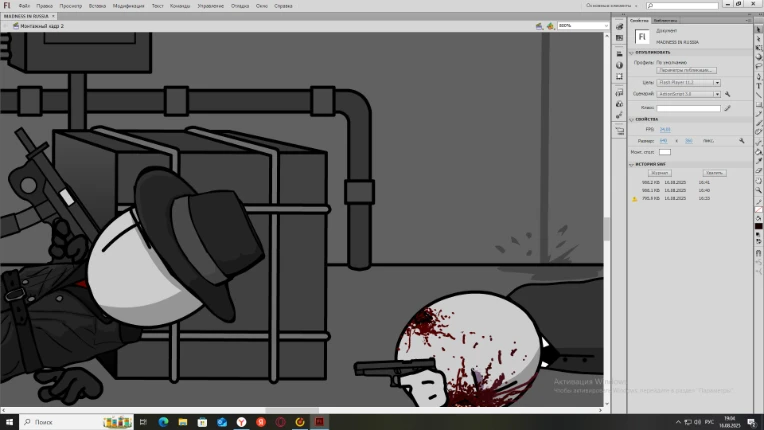The width and height of the screenshot is (764, 430).
Task: Click the edit class definition pencil icon
Action: click(x=727, y=108)
